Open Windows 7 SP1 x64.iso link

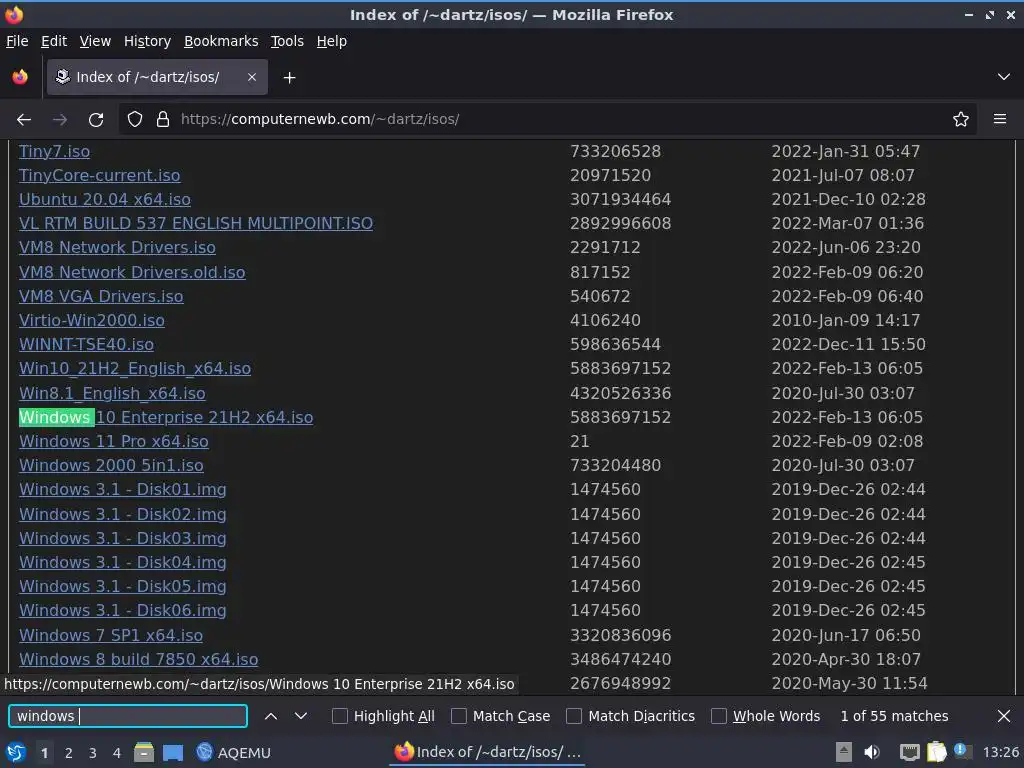click(111, 635)
